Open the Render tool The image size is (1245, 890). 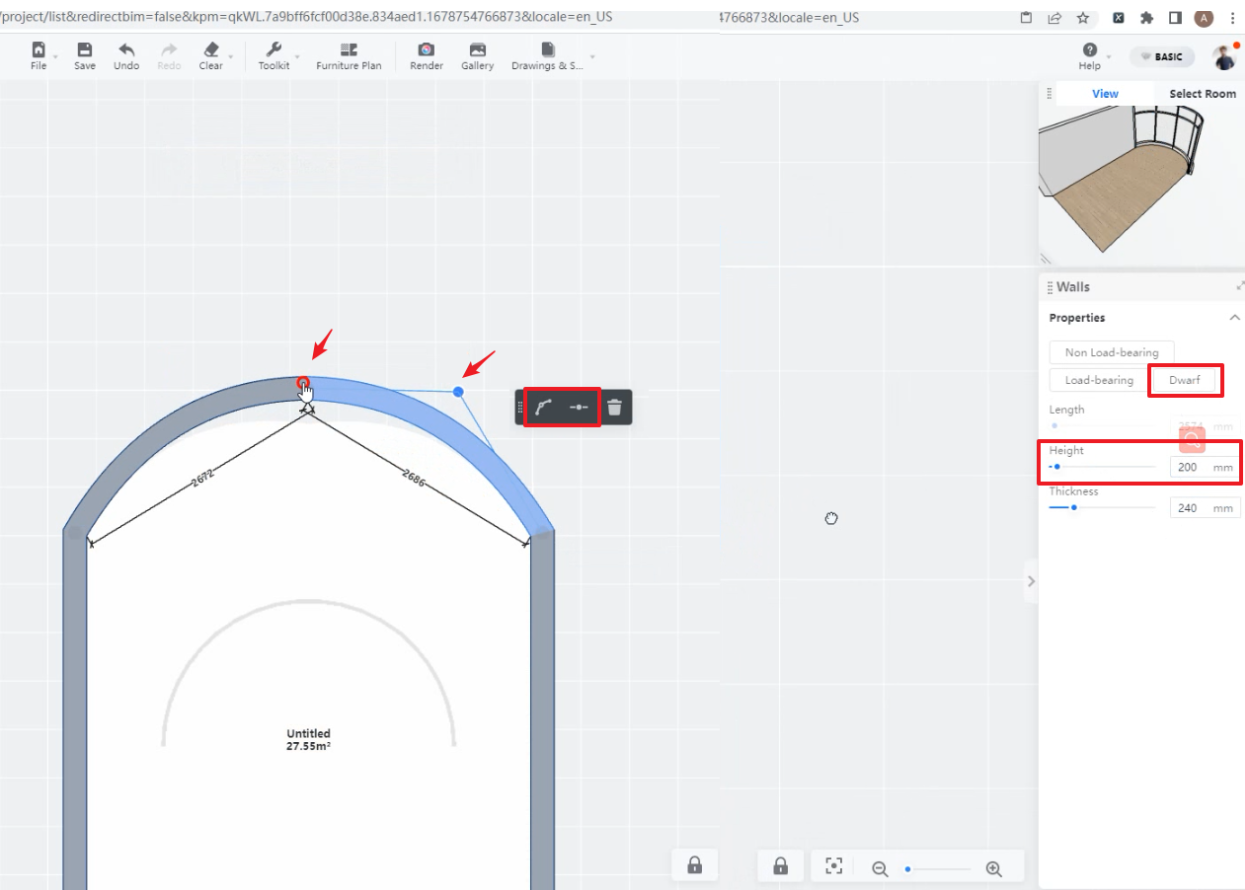426,51
